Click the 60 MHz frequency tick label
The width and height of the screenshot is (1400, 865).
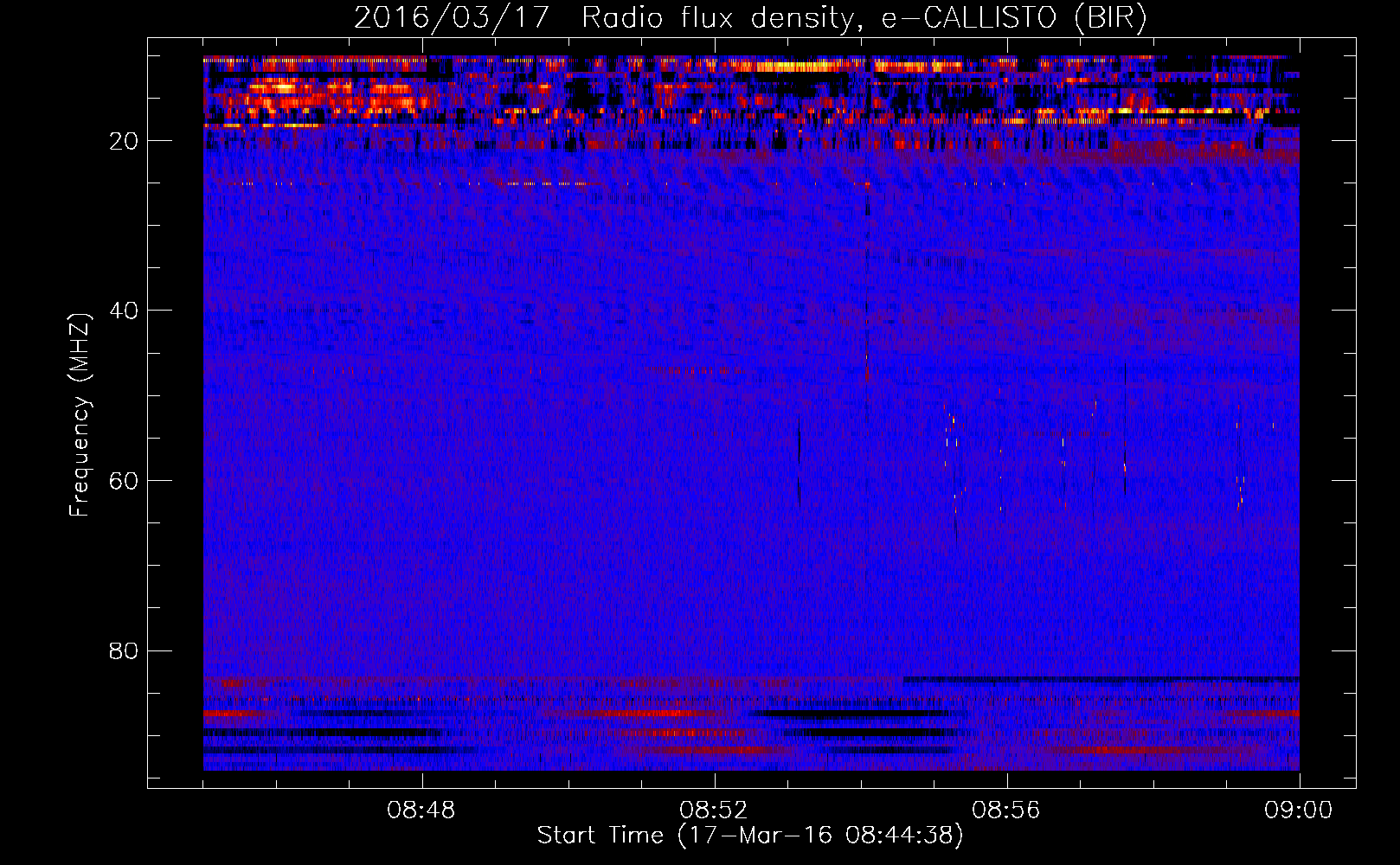[x=125, y=481]
